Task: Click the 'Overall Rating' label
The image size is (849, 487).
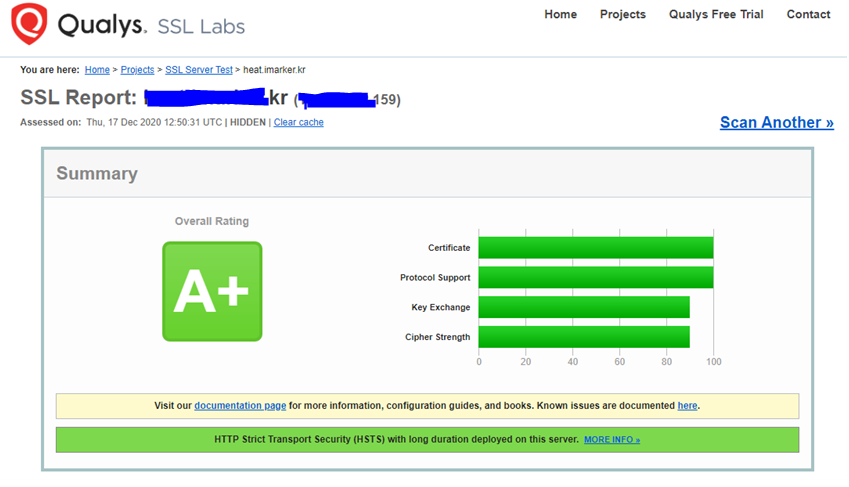Action: point(212,221)
